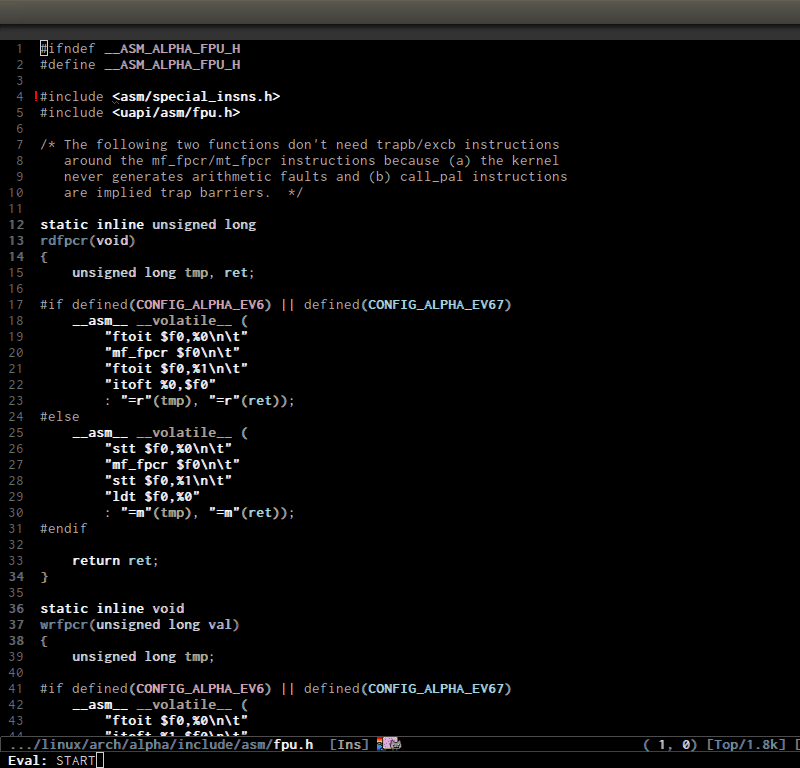Click the nyan cat icon in mode line
800x768 pixels.
click(389, 744)
